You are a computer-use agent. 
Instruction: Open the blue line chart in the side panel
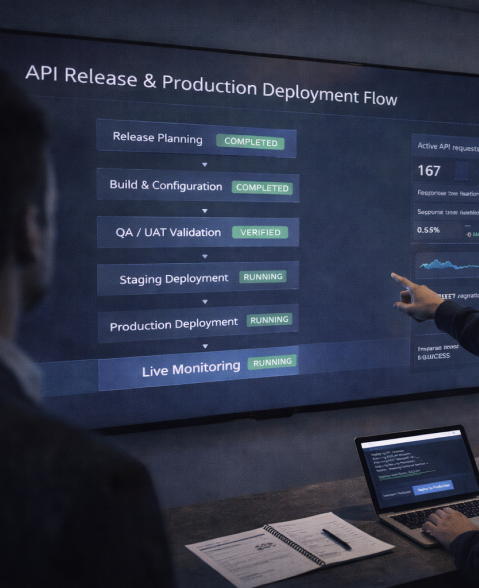coord(449,265)
